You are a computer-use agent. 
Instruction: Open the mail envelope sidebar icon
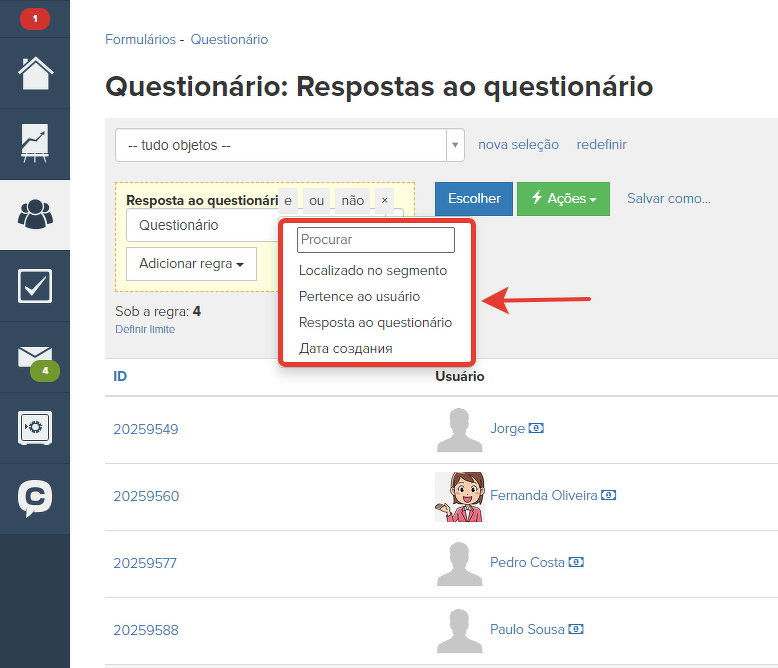pyautogui.click(x=35, y=357)
